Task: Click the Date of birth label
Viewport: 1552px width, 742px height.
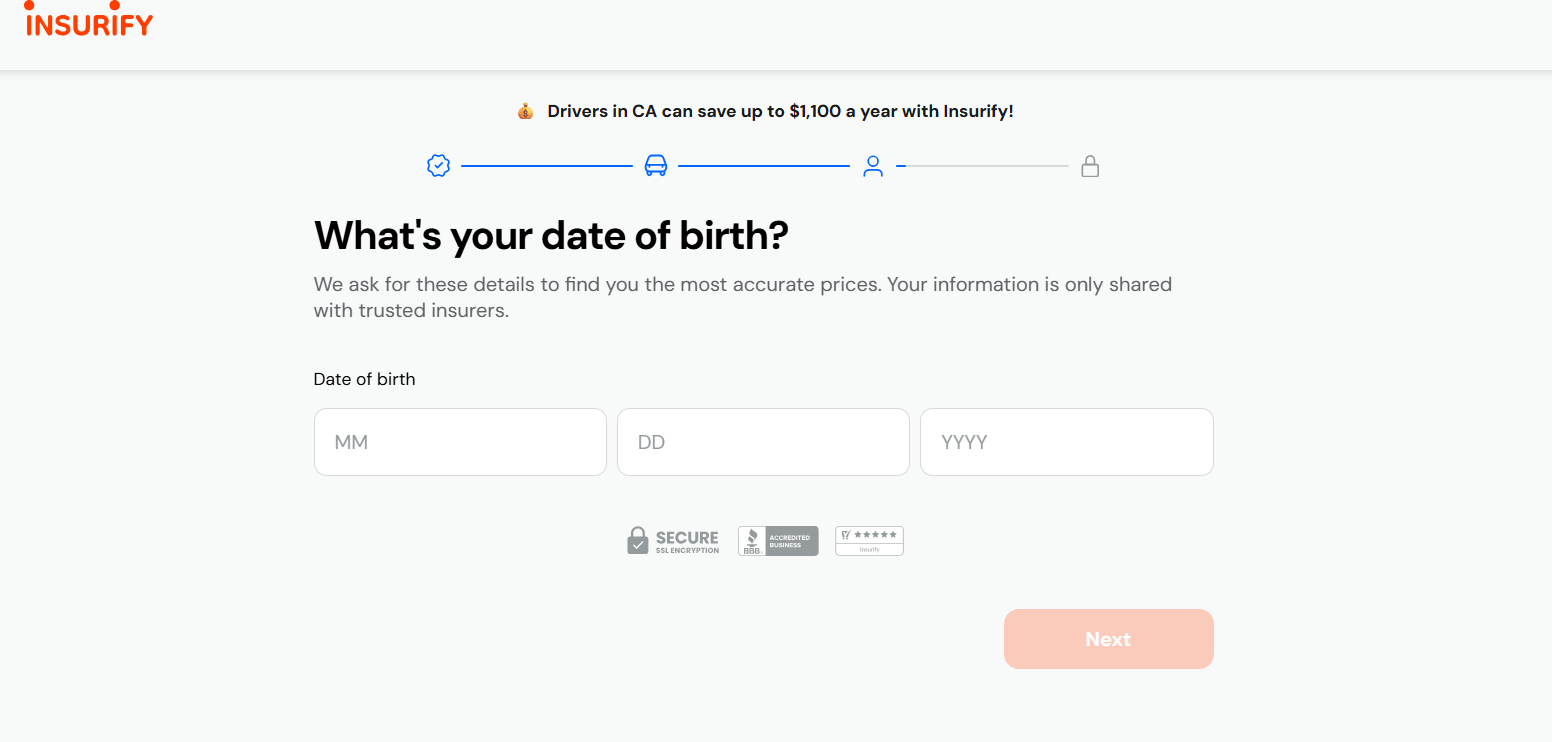Action: [x=364, y=379]
